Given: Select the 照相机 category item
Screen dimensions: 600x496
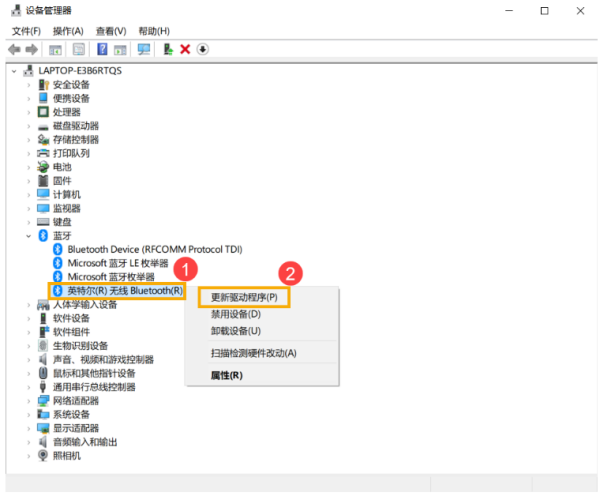Looking at the screenshot, I should point(67,456).
